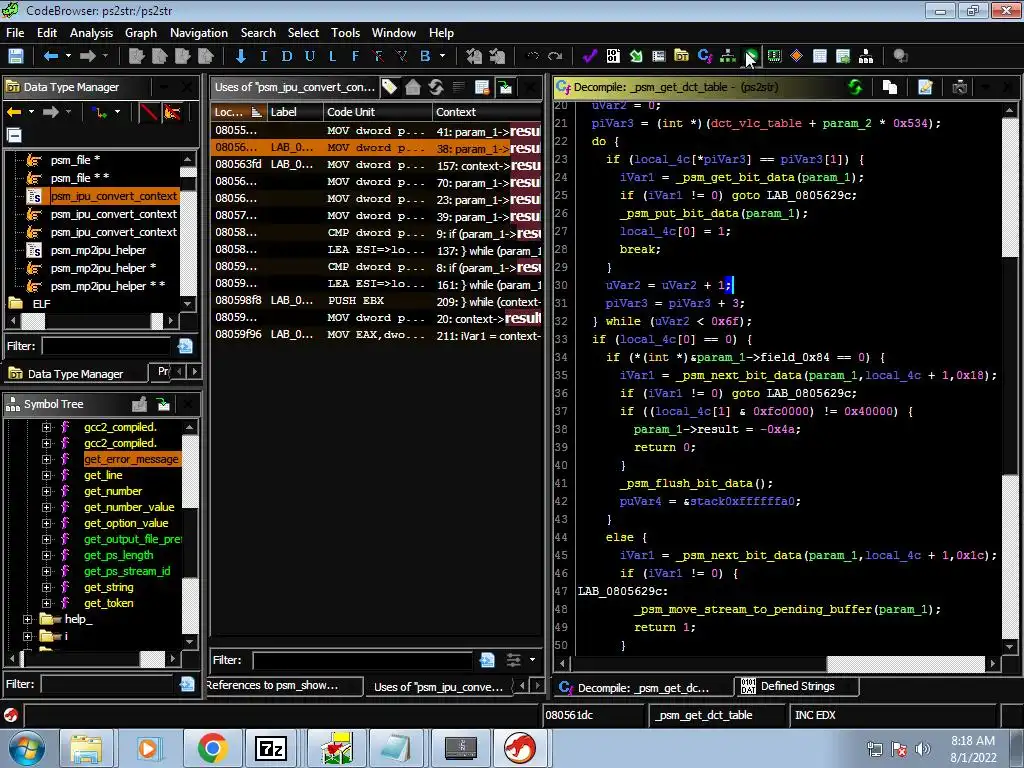
Task: Collapse all in Data Type Manager
Action: coord(14,135)
